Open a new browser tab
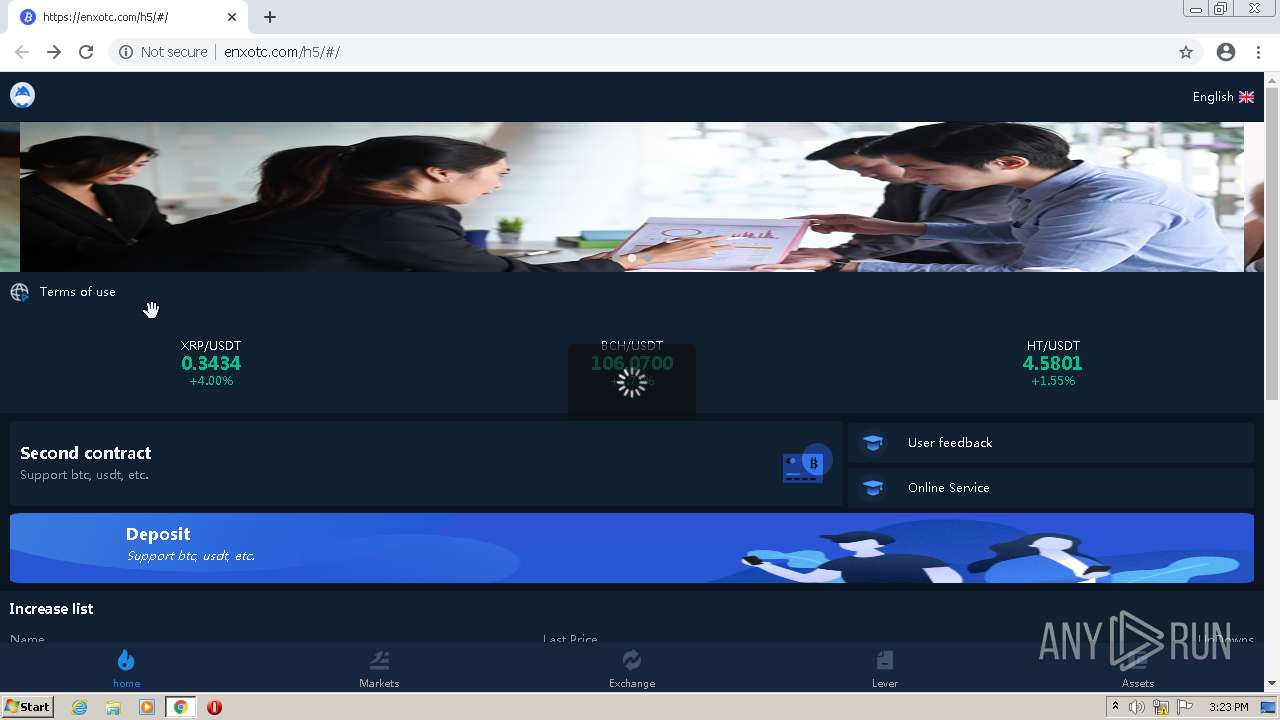This screenshot has width=1280, height=720. coord(270,17)
